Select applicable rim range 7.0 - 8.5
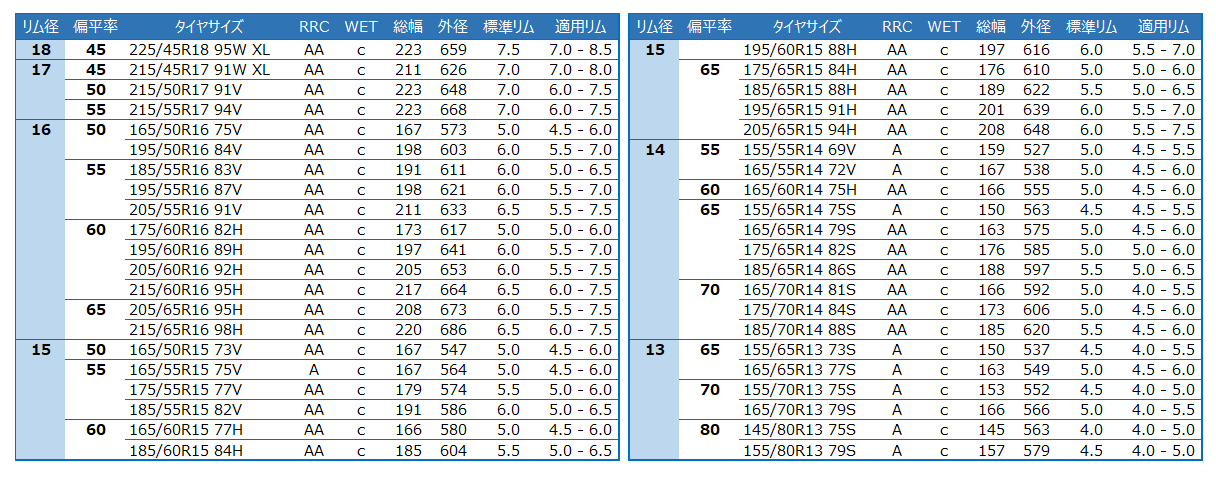 [x=580, y=49]
